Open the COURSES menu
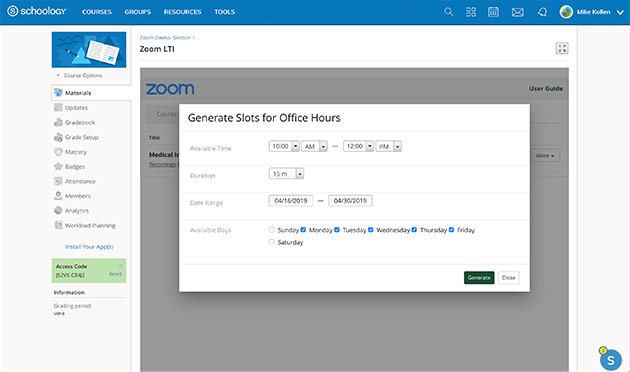The height and width of the screenshot is (372, 630). [97, 12]
